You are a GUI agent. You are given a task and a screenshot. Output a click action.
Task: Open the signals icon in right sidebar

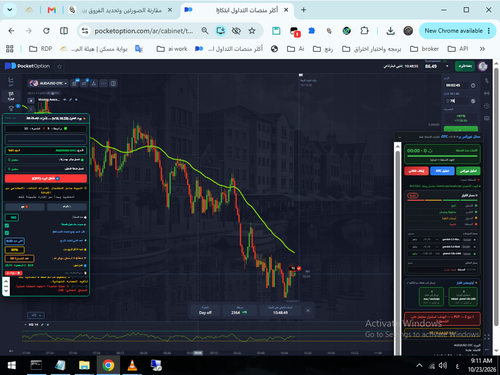click(487, 93)
